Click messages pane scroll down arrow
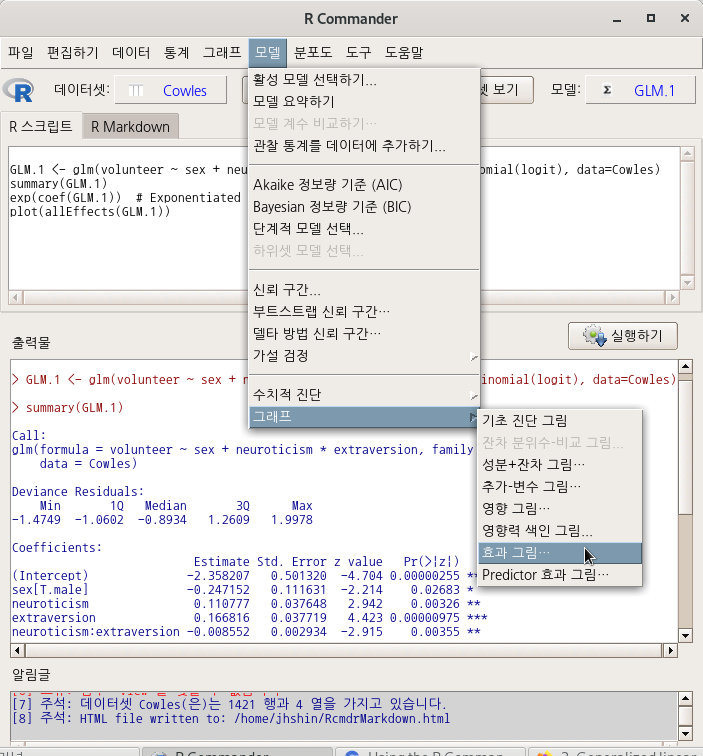 (685, 734)
